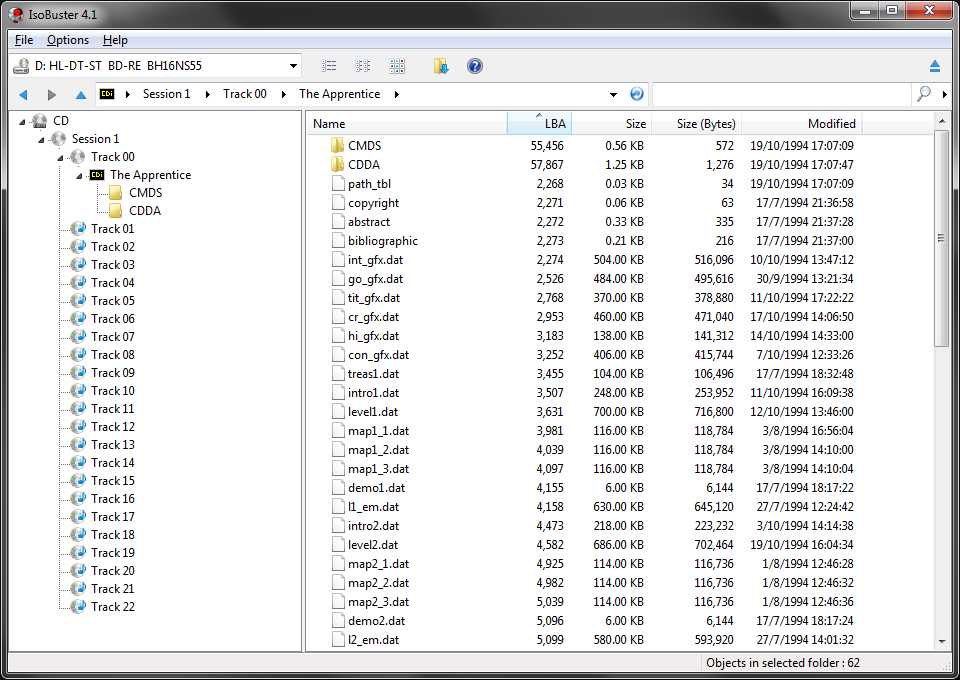Image resolution: width=960 pixels, height=680 pixels.
Task: Select the file intro1.dat
Action: pos(373,392)
